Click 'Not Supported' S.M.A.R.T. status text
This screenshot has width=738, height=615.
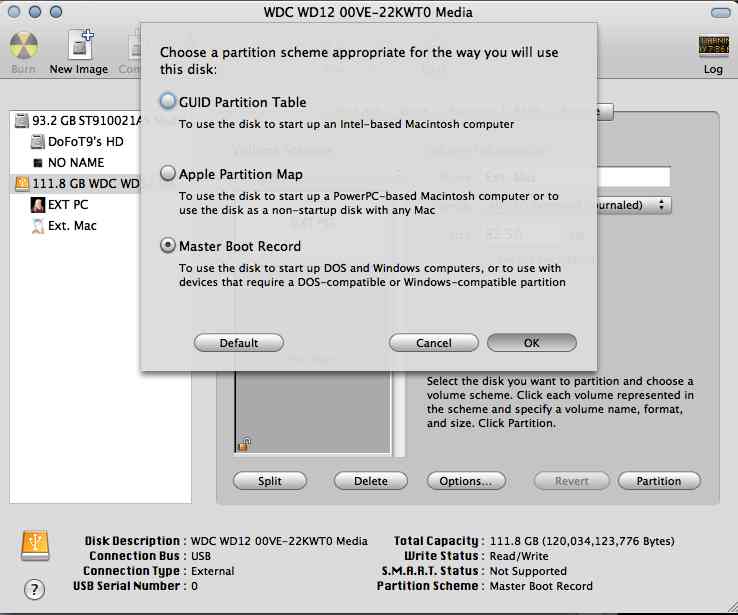pyautogui.click(x=528, y=571)
